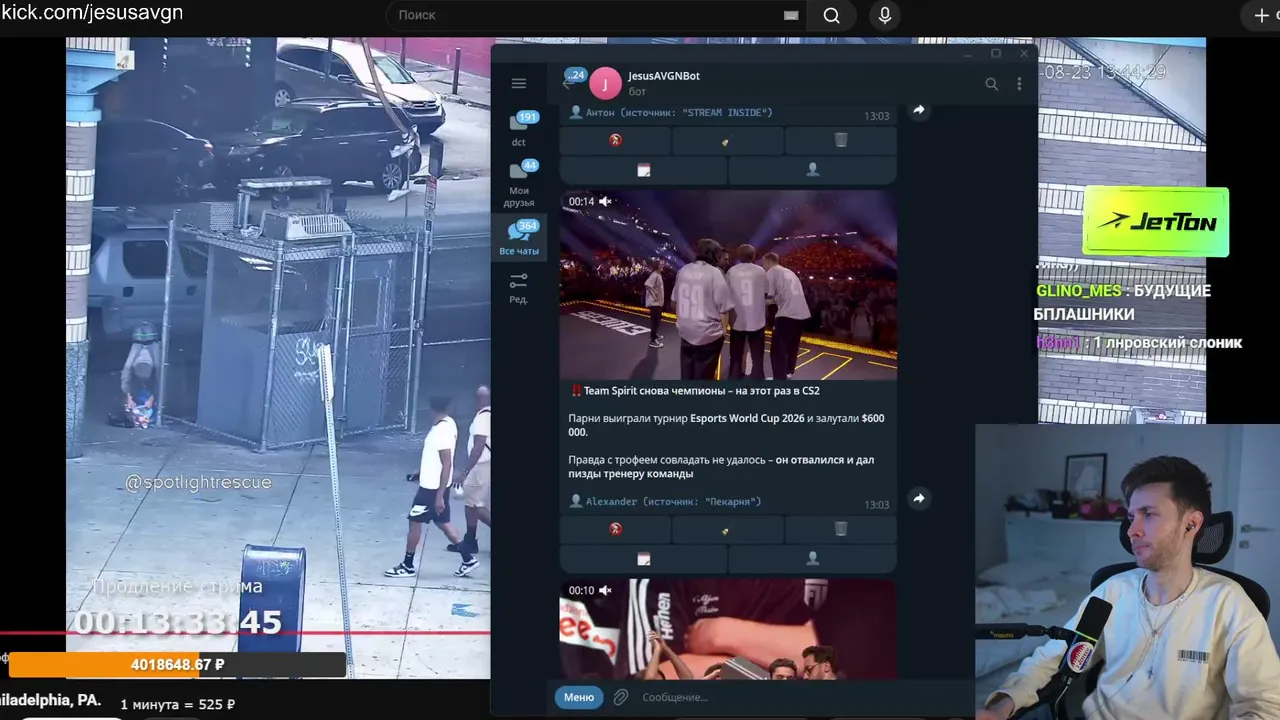Forward the STREAM INSIDE message
Image resolution: width=1280 pixels, height=720 pixels.
(918, 110)
